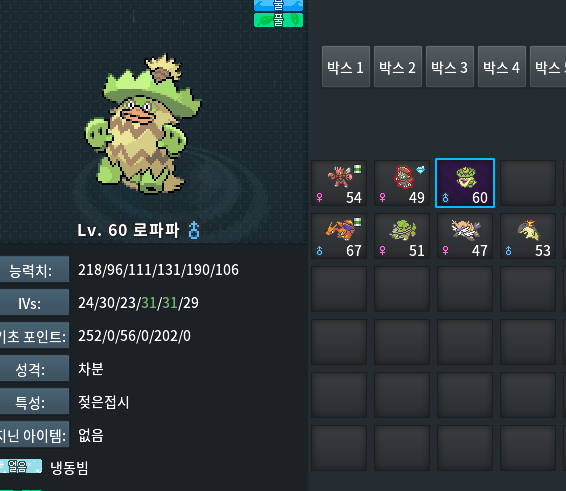Switch to the 박스 2 tab
The image size is (566, 491).
398,66
